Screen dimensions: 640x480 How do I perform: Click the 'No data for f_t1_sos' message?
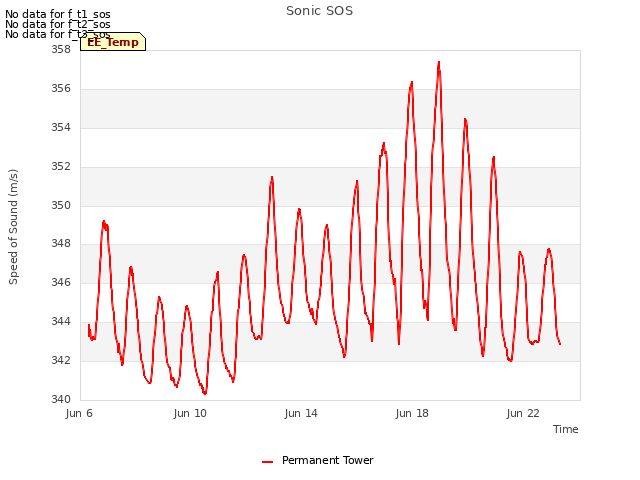pos(58,14)
